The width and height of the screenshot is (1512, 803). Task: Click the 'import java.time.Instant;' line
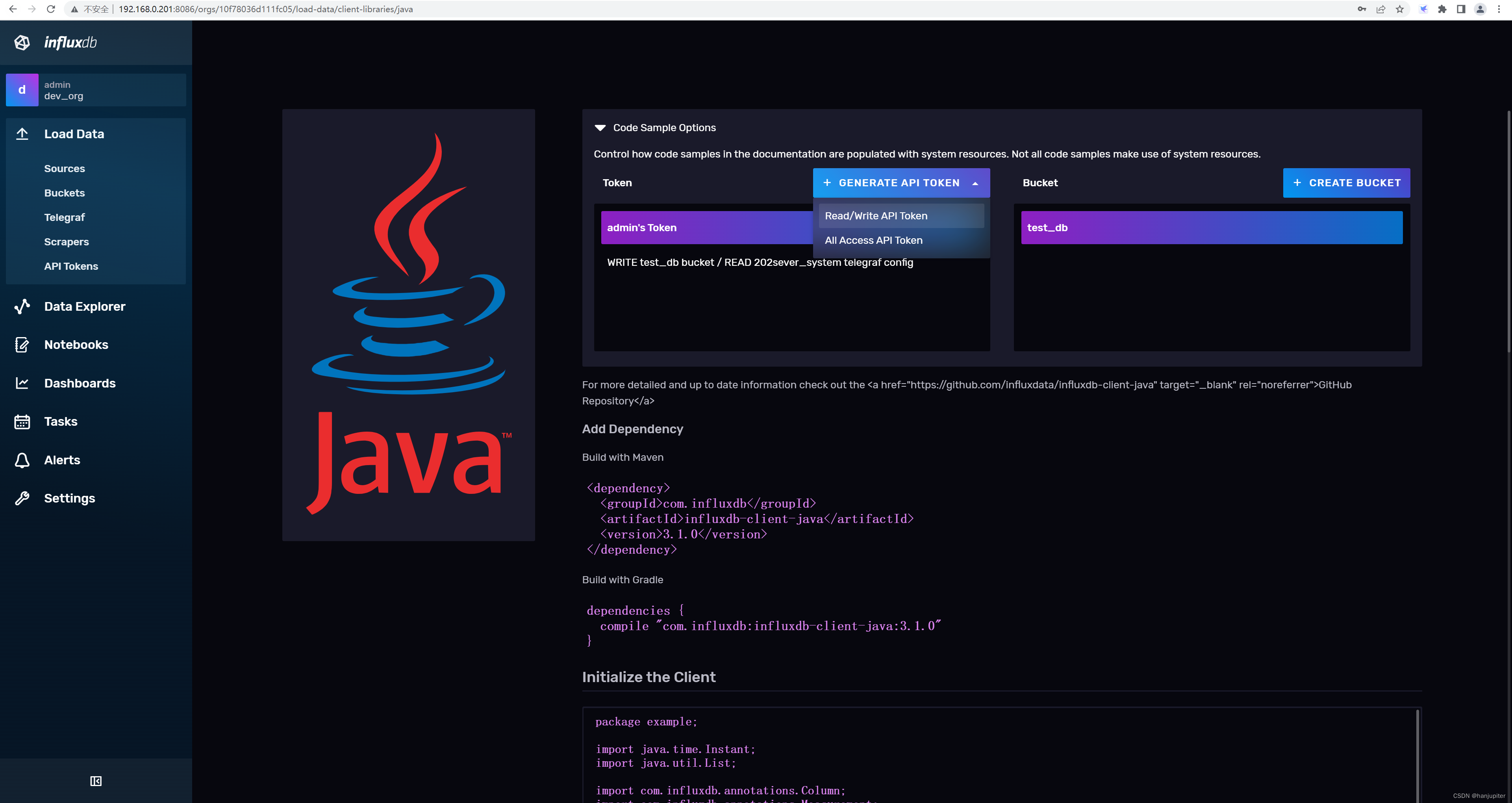676,749
